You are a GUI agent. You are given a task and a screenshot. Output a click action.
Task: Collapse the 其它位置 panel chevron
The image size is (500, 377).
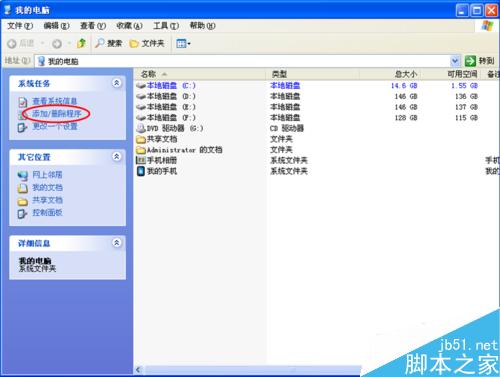(x=116, y=156)
